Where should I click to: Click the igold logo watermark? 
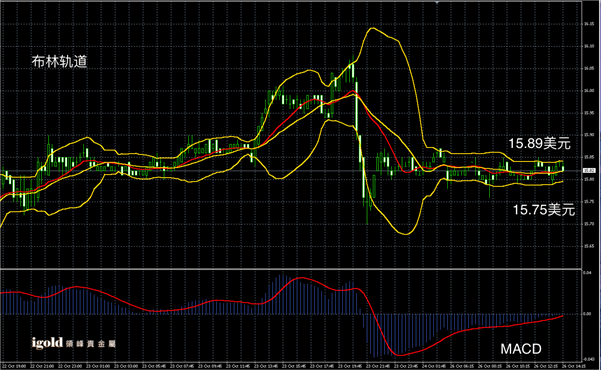[x=47, y=342]
